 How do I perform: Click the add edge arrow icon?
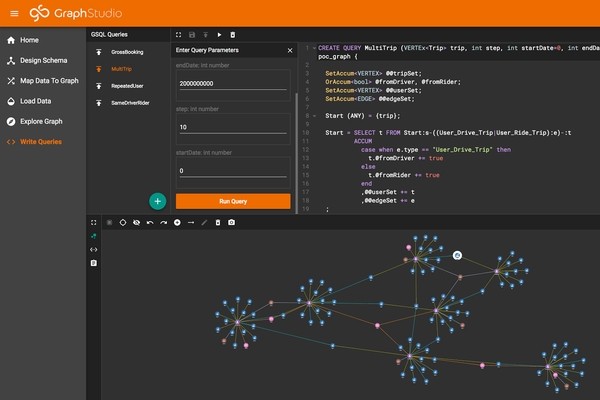click(191, 222)
